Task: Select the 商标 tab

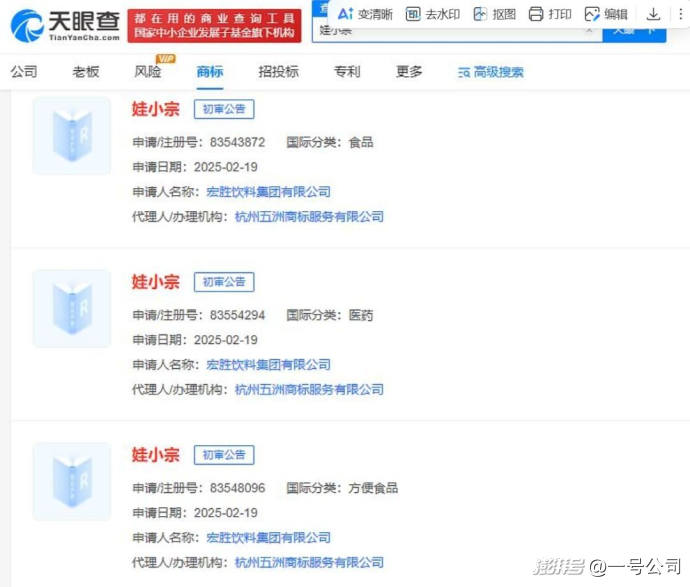Action: click(x=210, y=71)
